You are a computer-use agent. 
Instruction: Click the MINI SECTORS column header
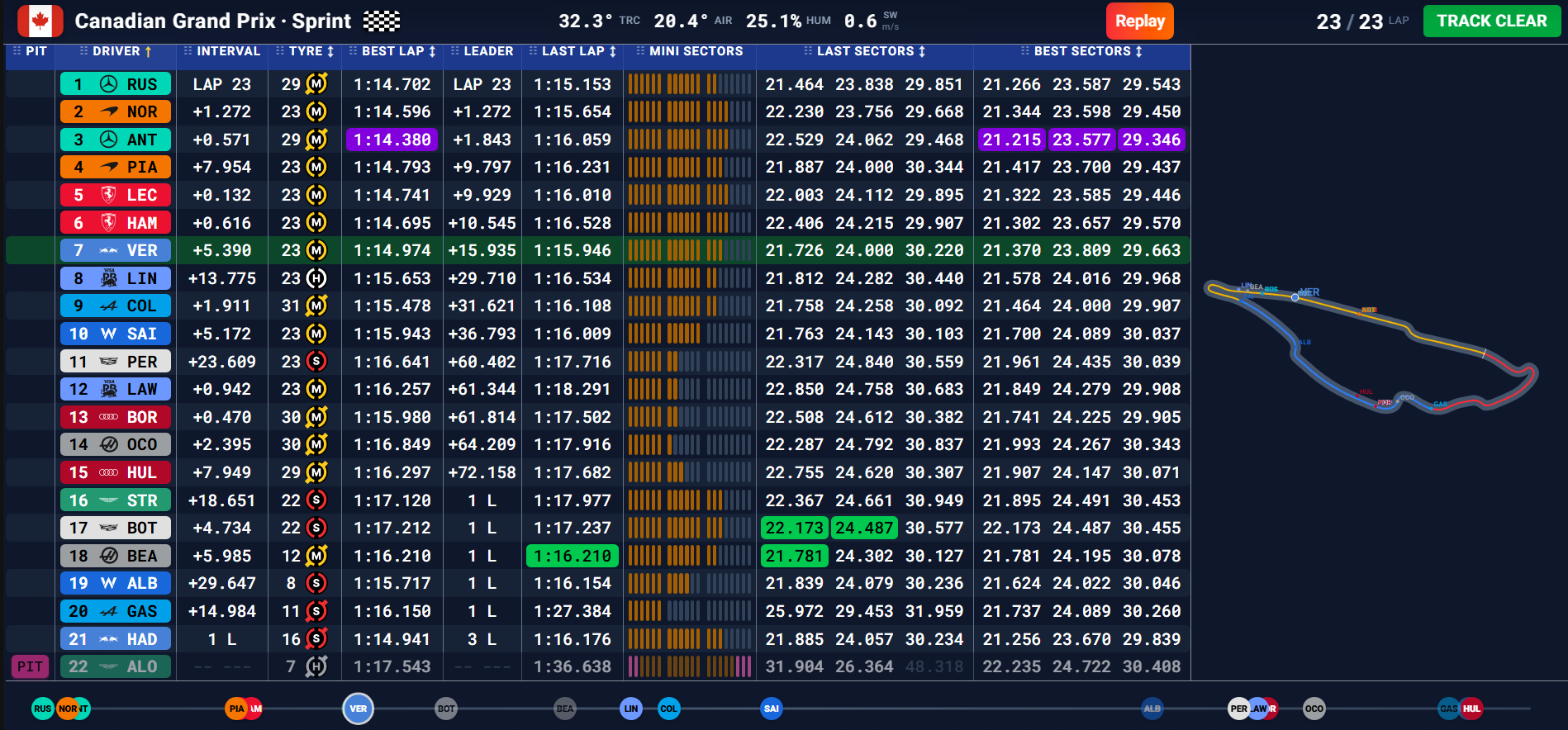point(690,51)
